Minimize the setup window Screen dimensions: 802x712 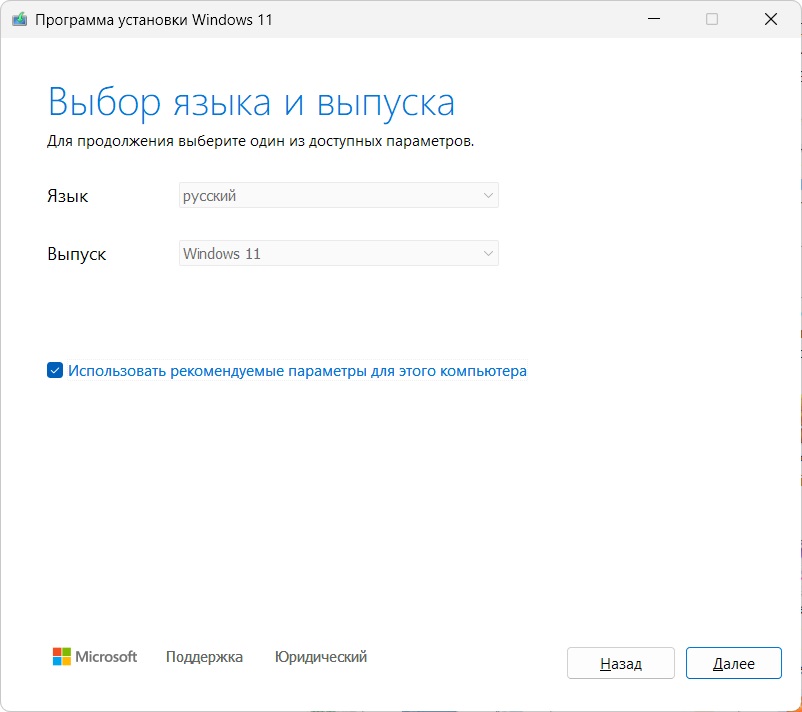(654, 19)
